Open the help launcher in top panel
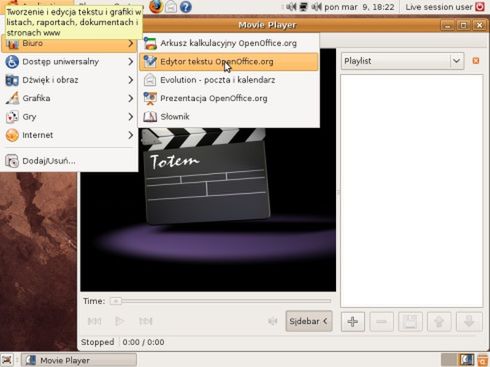The height and width of the screenshot is (367, 490). [x=186, y=7]
